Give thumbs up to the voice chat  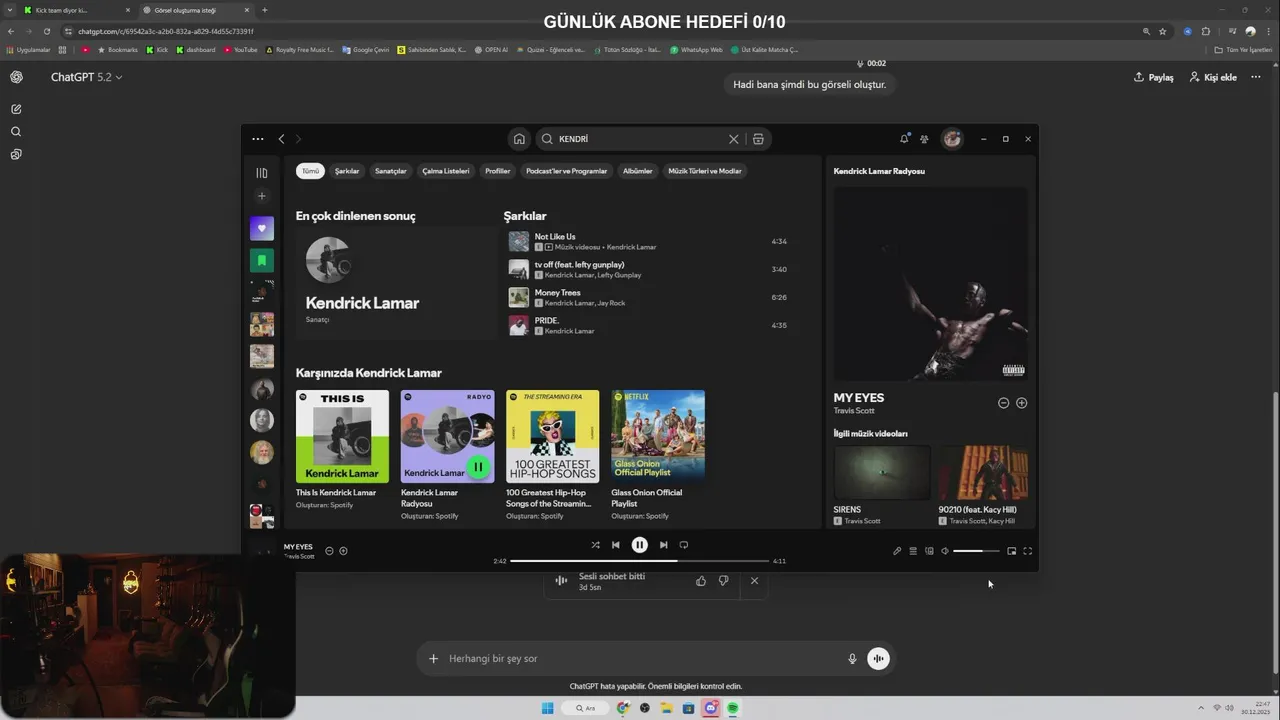700,581
